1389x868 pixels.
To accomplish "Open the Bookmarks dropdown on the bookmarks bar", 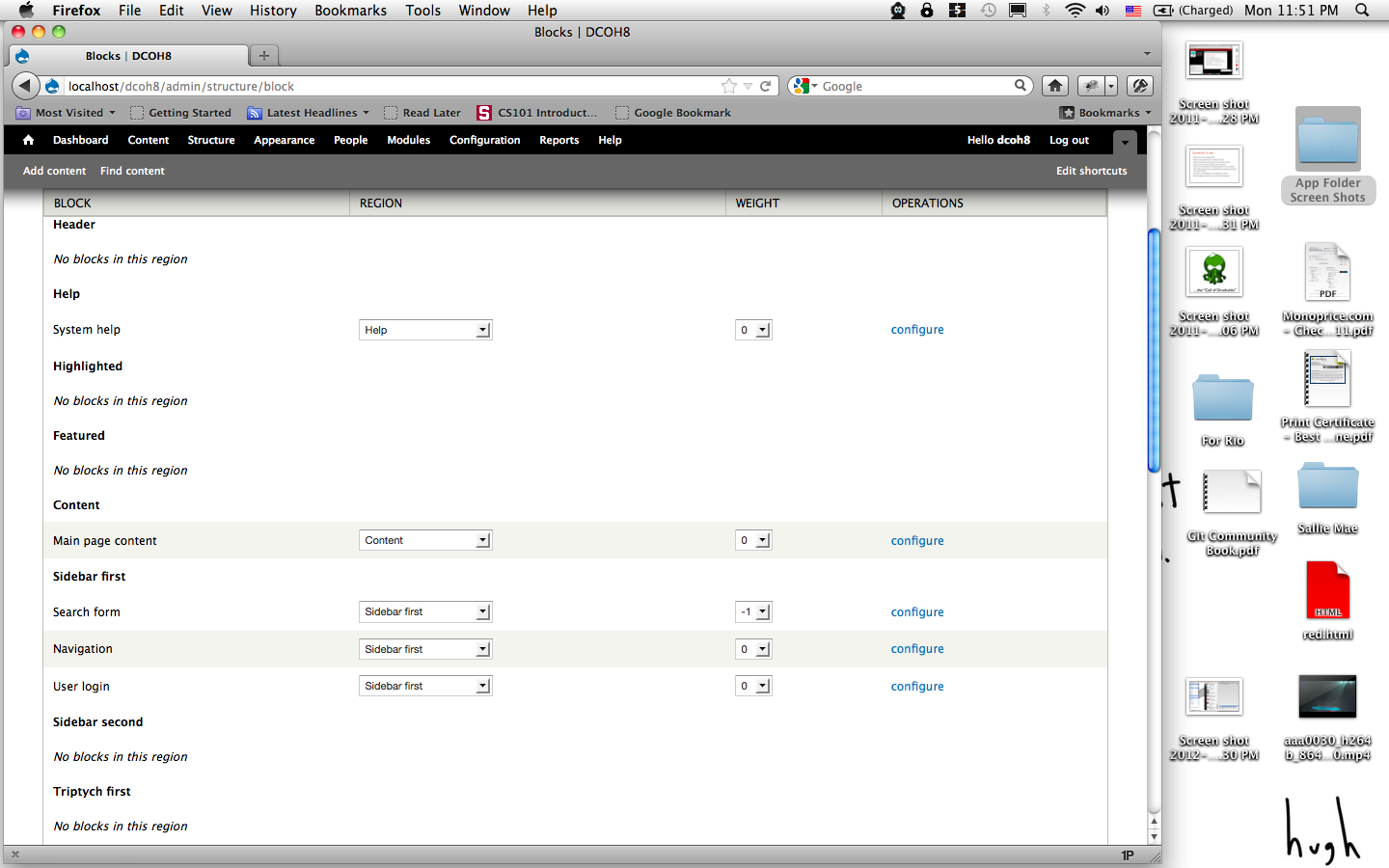I will click(1105, 113).
